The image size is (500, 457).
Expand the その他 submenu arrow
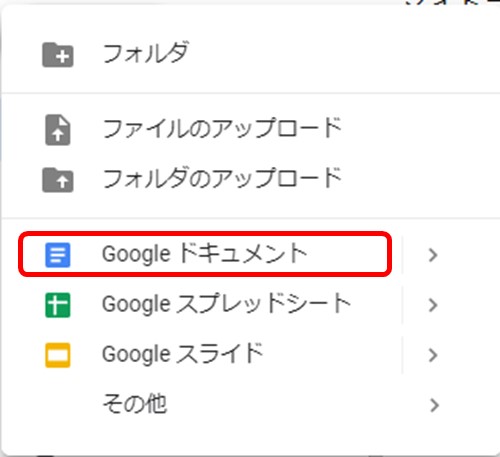433,405
